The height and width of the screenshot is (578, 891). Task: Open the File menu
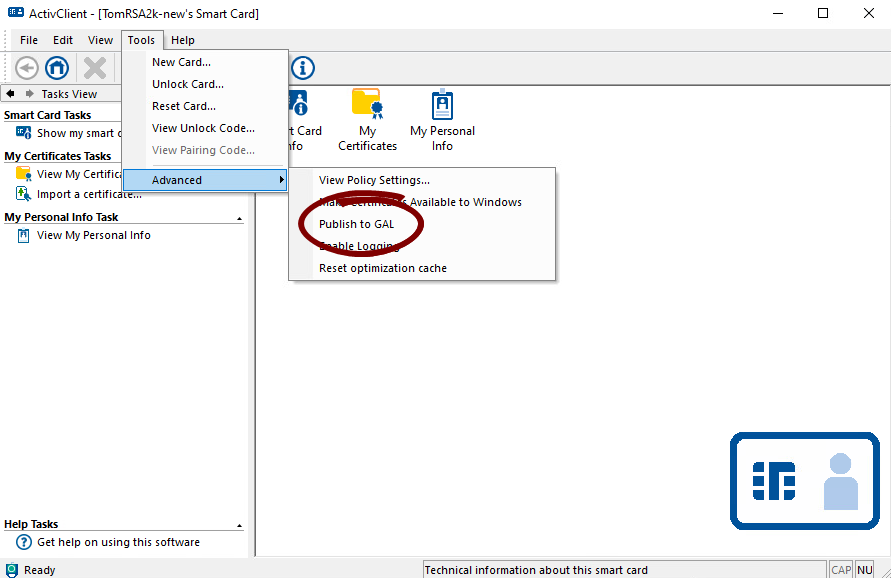(x=28, y=40)
